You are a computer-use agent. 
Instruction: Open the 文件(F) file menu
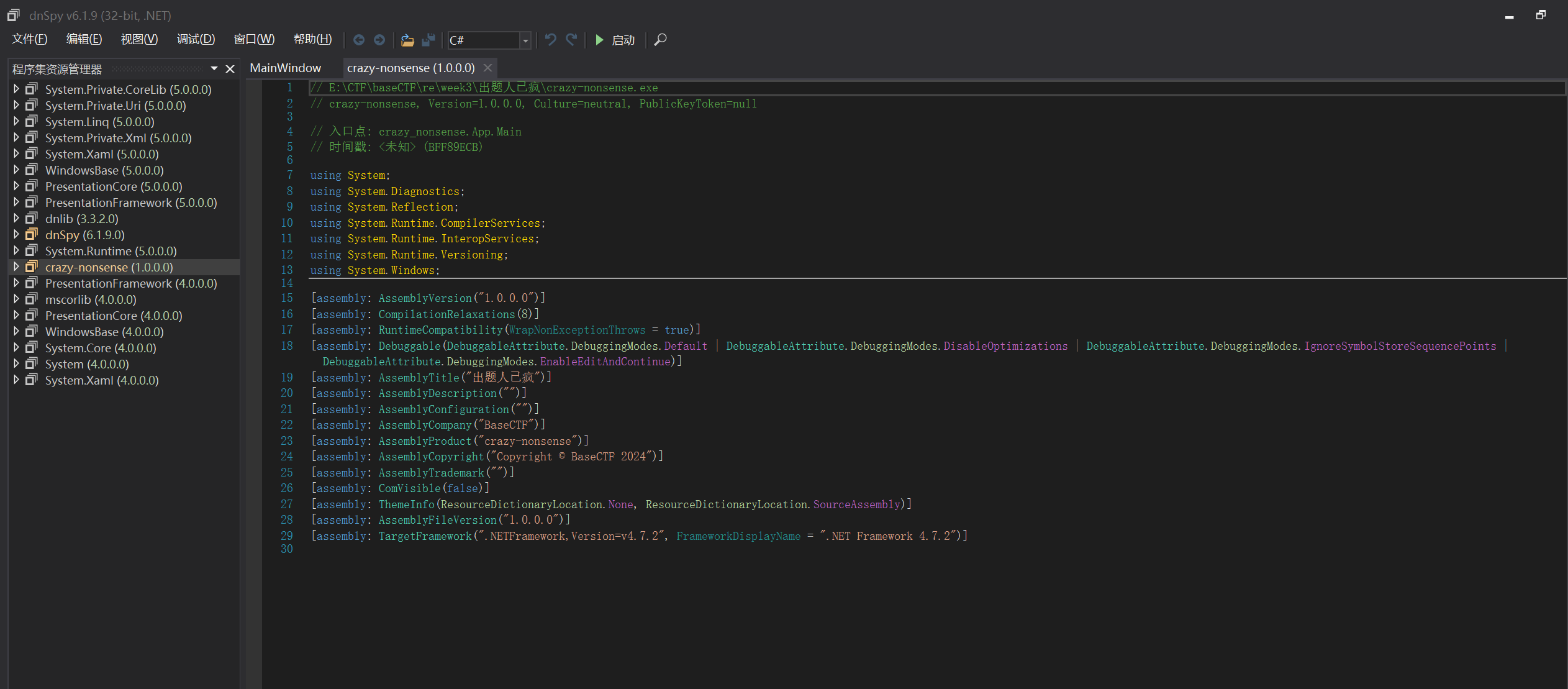(29, 39)
